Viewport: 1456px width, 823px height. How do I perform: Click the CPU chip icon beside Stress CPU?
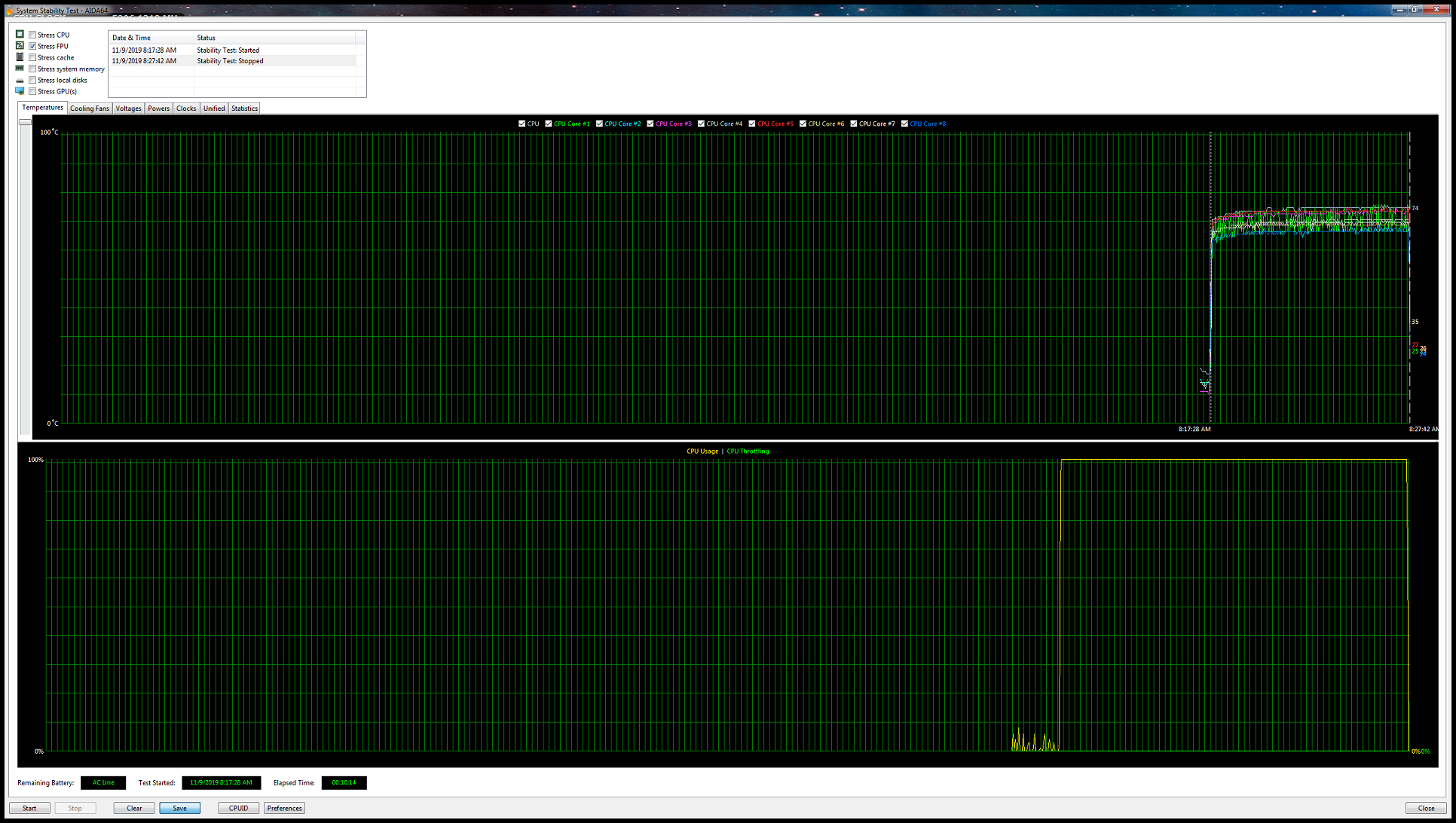point(20,34)
